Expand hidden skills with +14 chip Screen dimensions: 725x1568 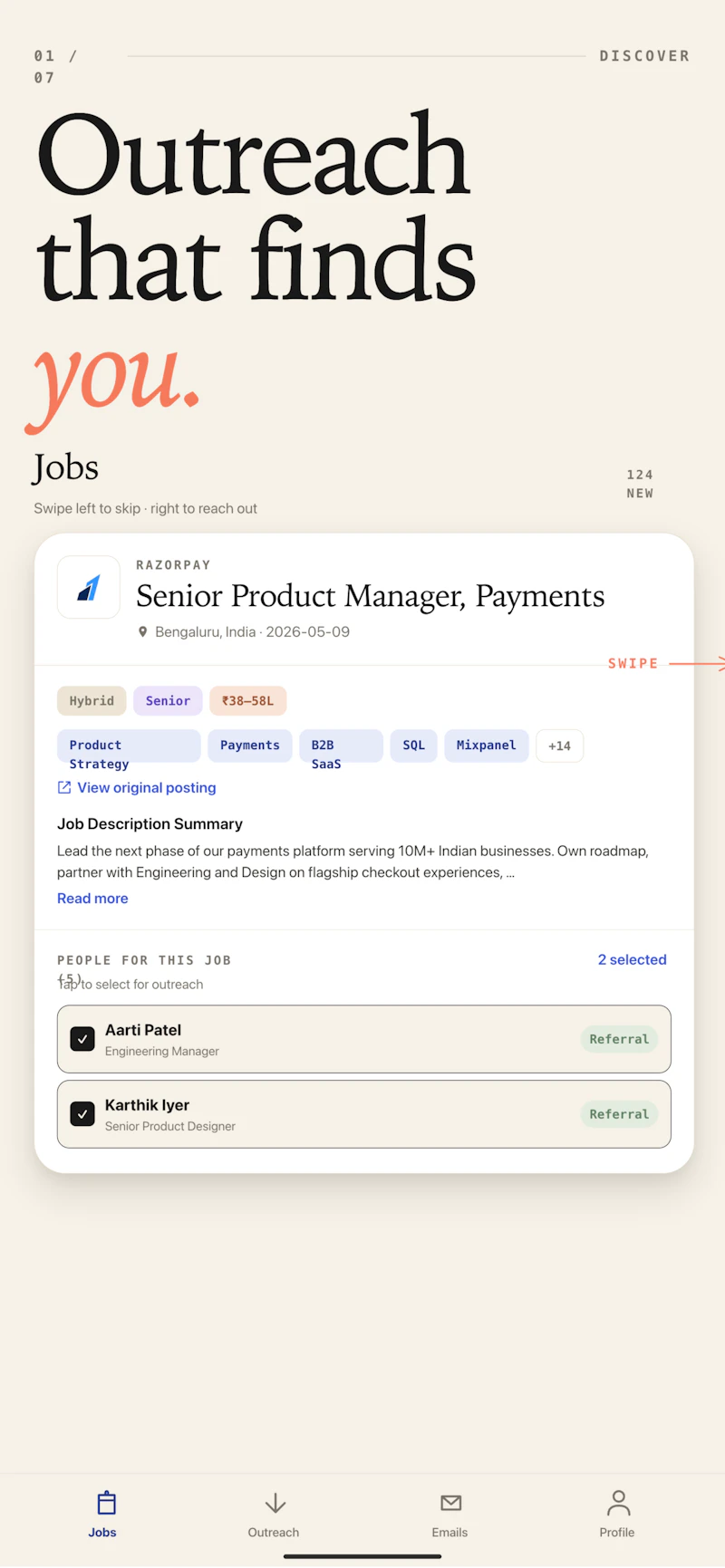point(559,746)
